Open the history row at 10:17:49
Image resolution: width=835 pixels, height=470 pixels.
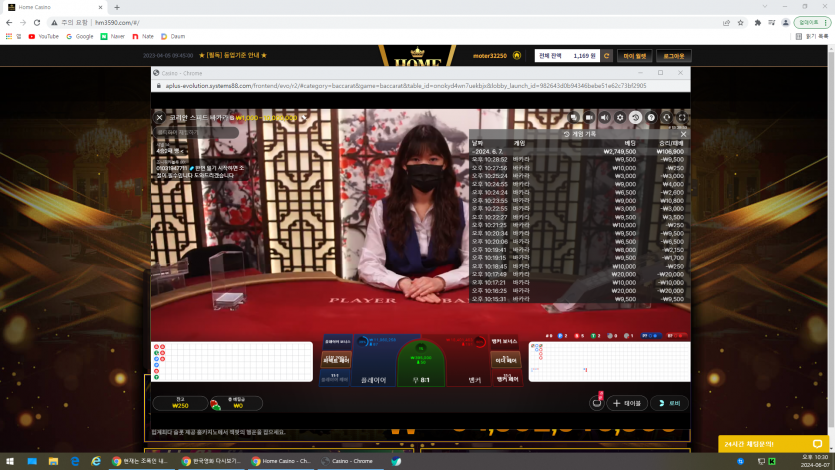(578, 275)
